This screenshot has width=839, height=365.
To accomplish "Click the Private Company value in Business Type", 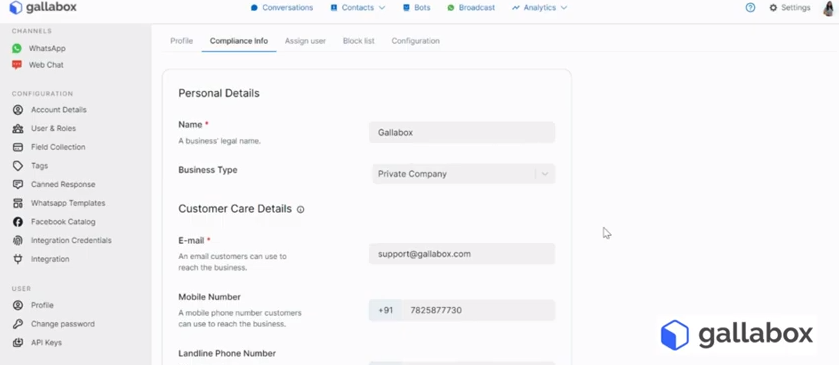I will point(412,174).
